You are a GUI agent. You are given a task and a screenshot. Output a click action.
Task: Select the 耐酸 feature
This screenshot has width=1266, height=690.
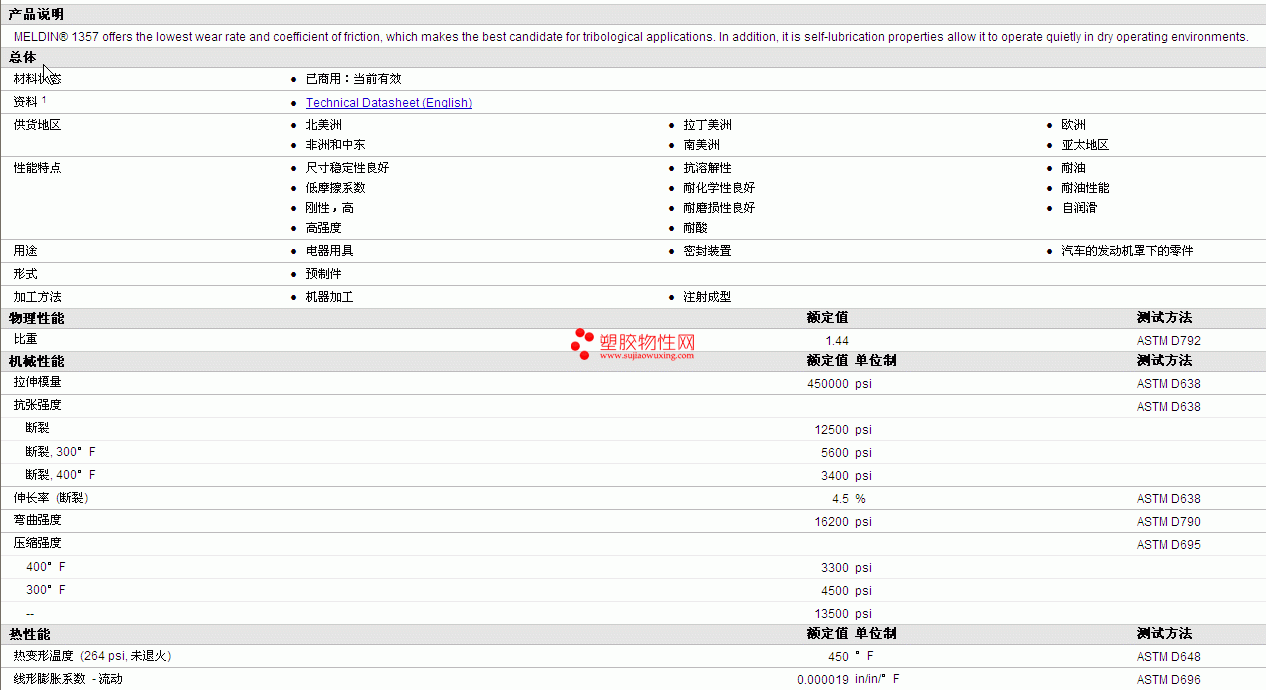695,228
